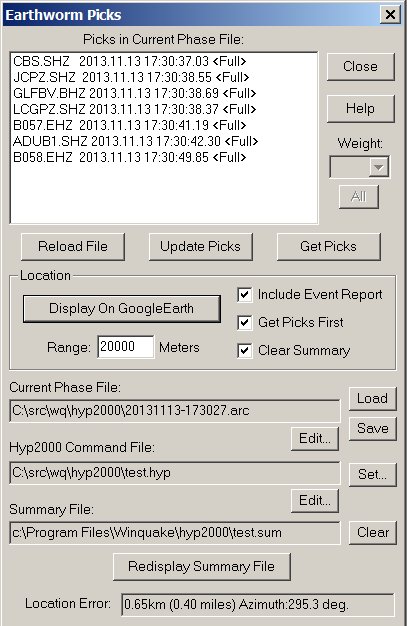The image size is (407, 626).
Task: Click Display On GoogleEarth button
Action: (121, 309)
